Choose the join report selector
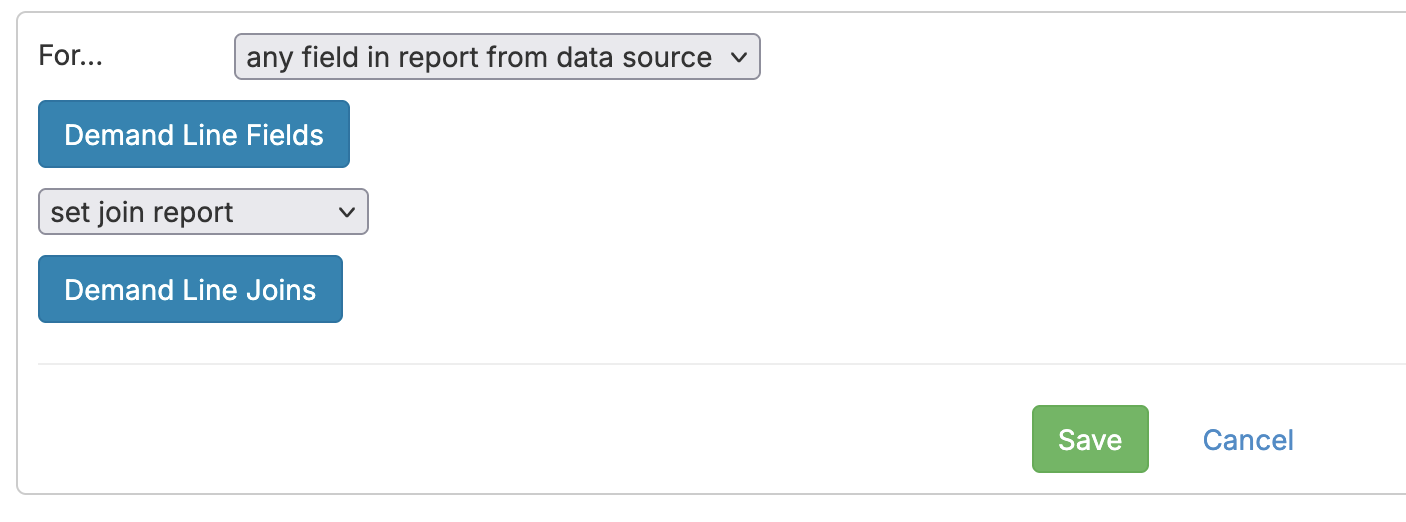 tap(203, 212)
